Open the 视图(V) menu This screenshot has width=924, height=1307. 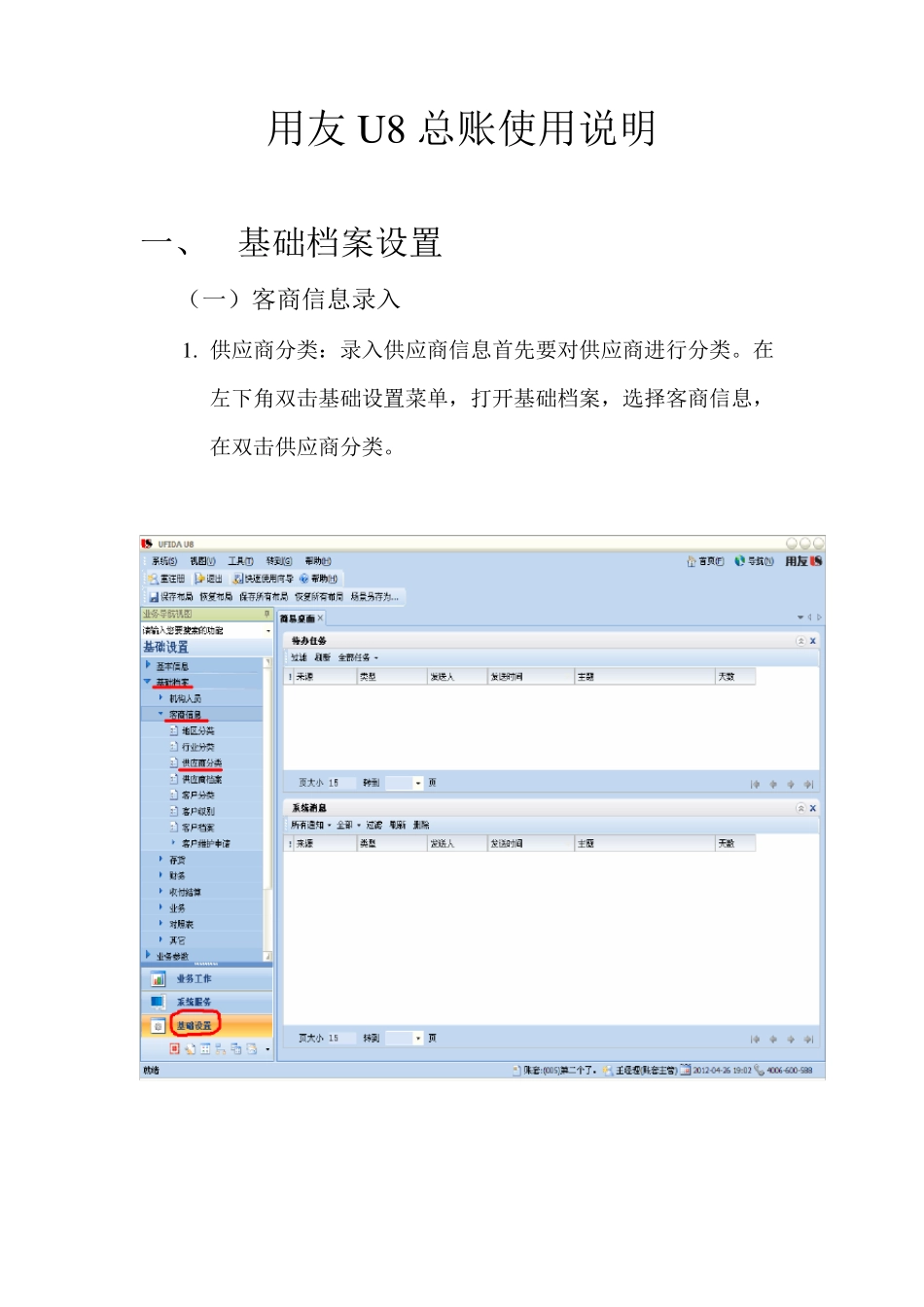202,561
